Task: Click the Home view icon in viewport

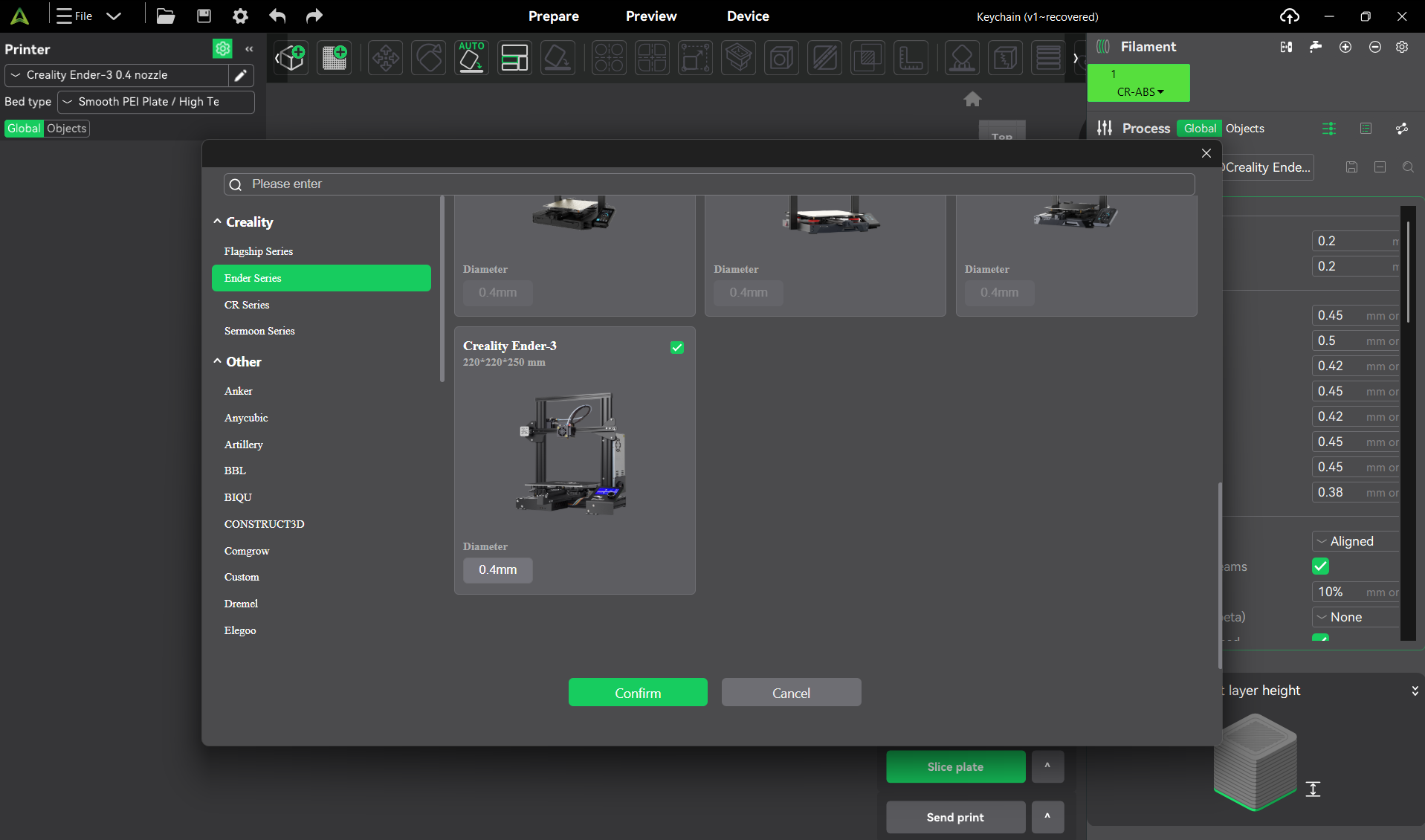Action: click(x=972, y=99)
